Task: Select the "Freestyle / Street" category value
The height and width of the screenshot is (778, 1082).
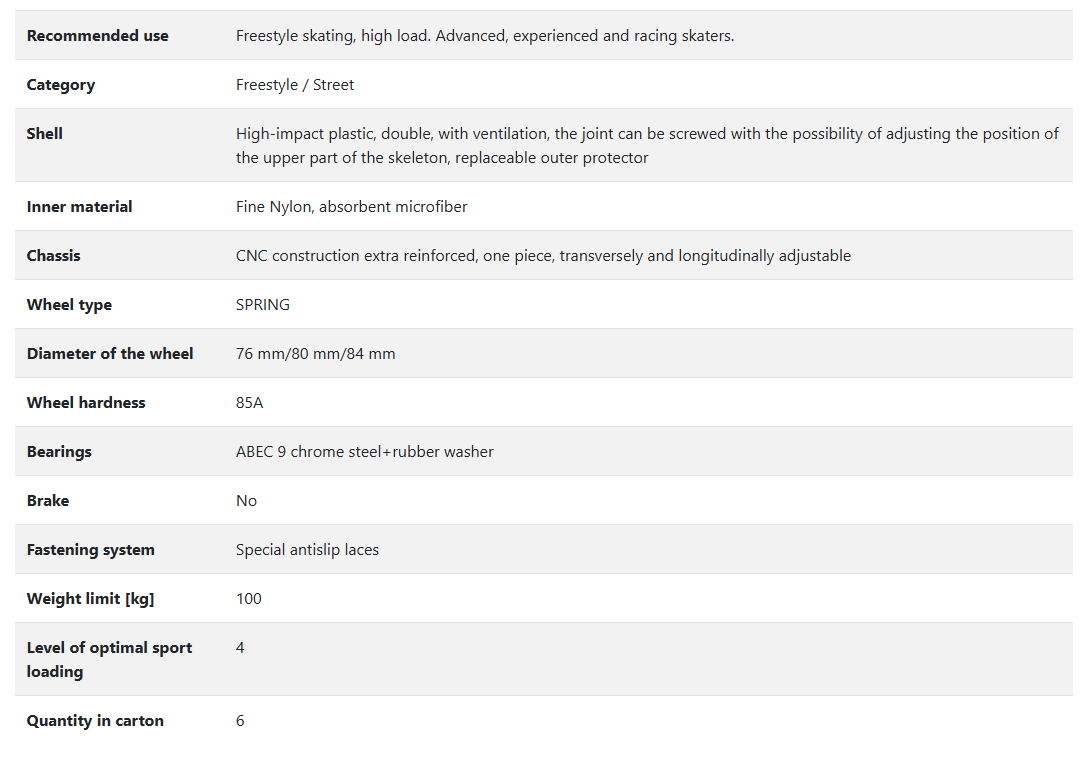Action: [x=295, y=85]
